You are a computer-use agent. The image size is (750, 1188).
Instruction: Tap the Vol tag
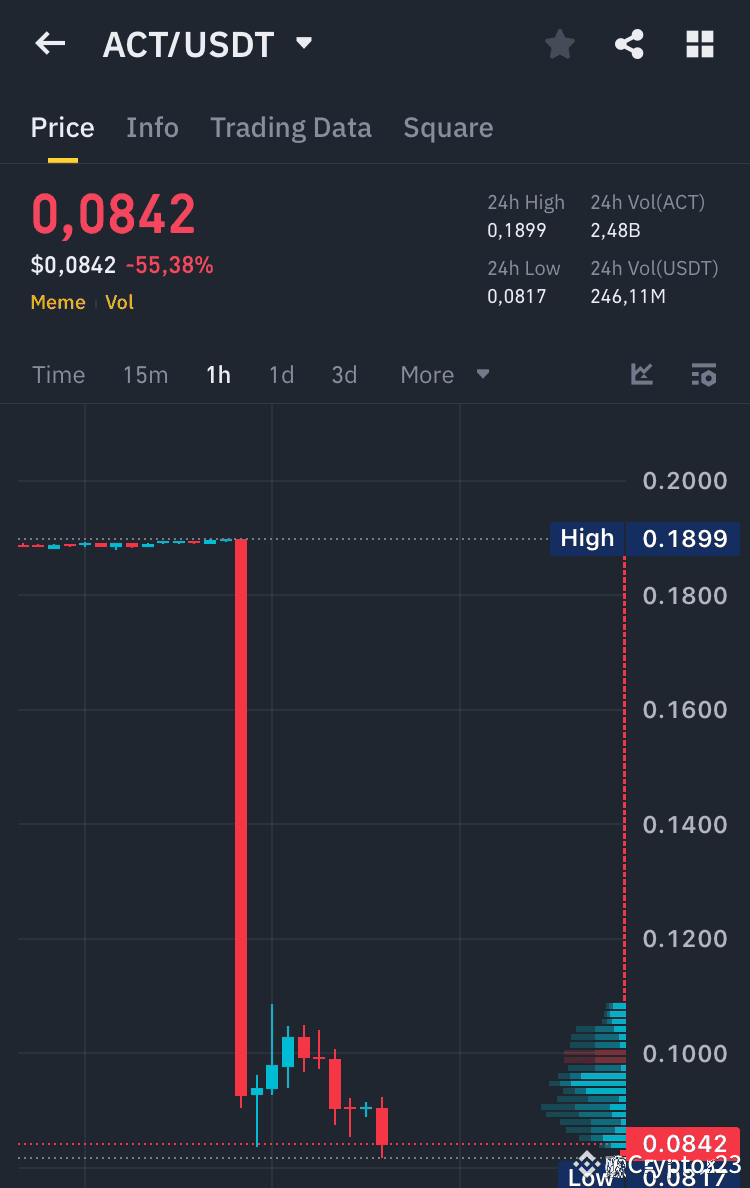[x=119, y=301]
